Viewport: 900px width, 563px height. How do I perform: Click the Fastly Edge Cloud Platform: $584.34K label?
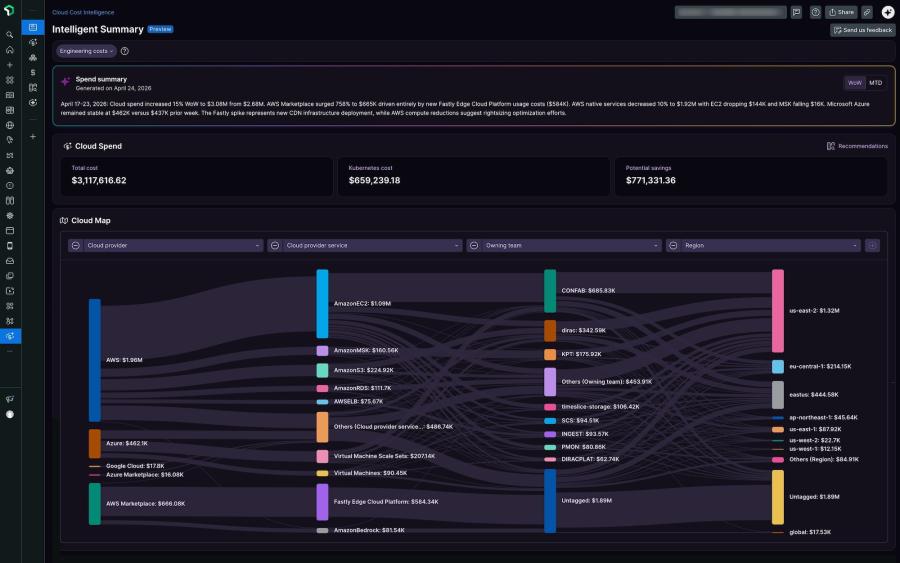point(386,502)
